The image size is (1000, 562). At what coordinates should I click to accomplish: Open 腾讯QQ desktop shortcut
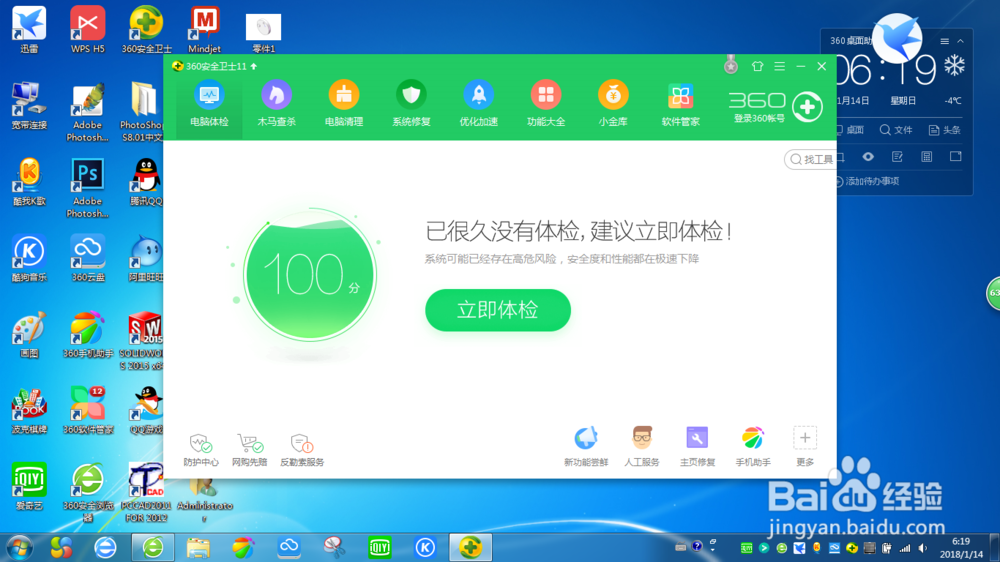[x=146, y=182]
